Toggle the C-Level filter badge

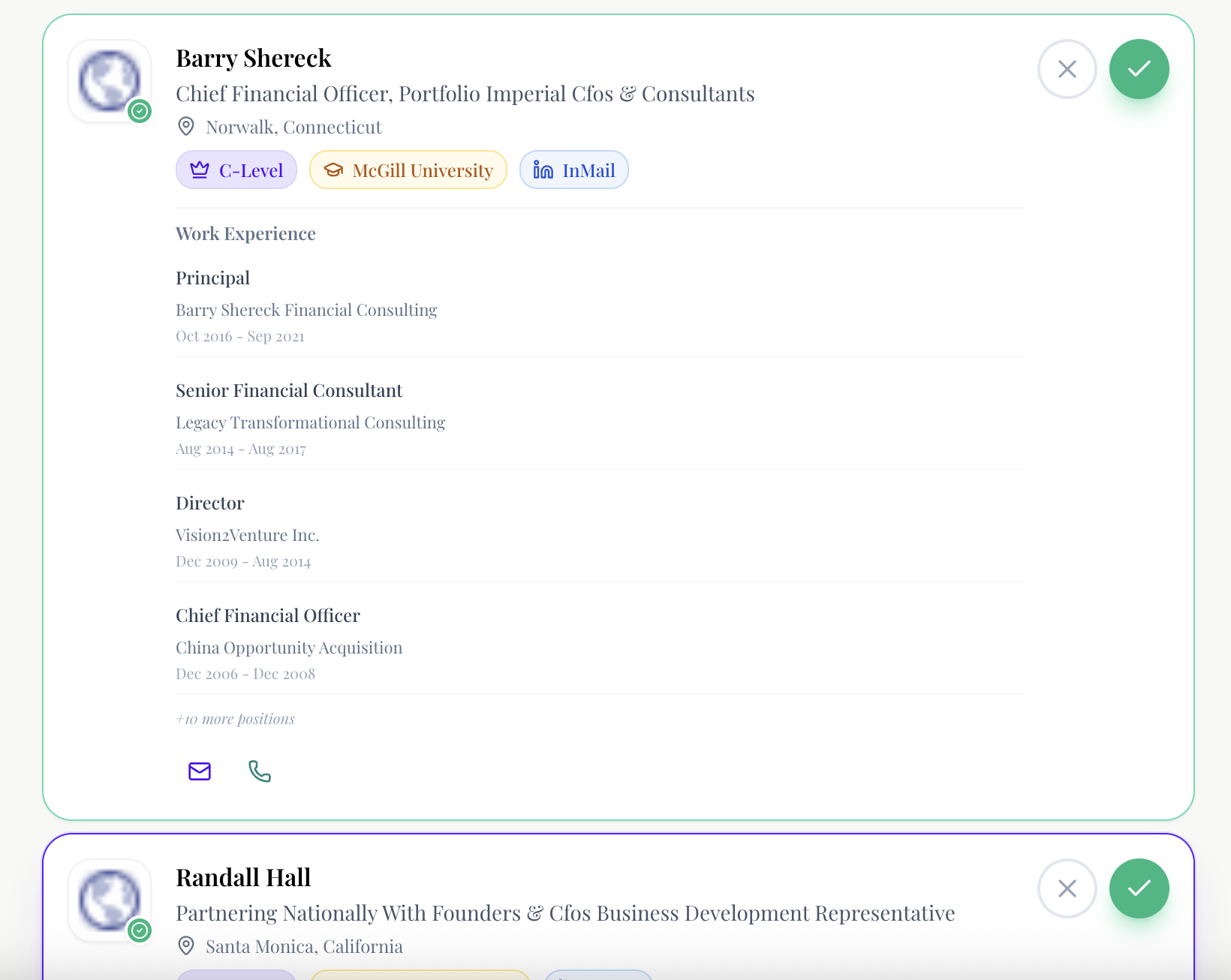click(236, 170)
